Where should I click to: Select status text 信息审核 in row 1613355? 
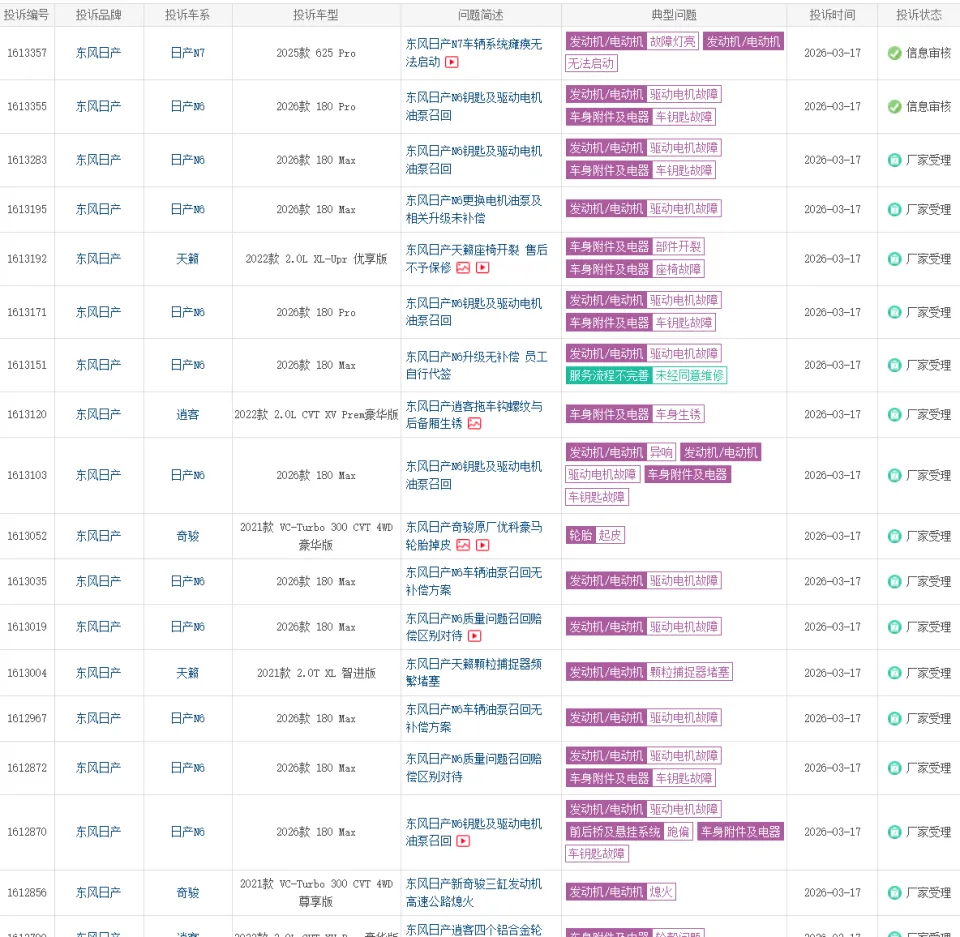(x=928, y=107)
